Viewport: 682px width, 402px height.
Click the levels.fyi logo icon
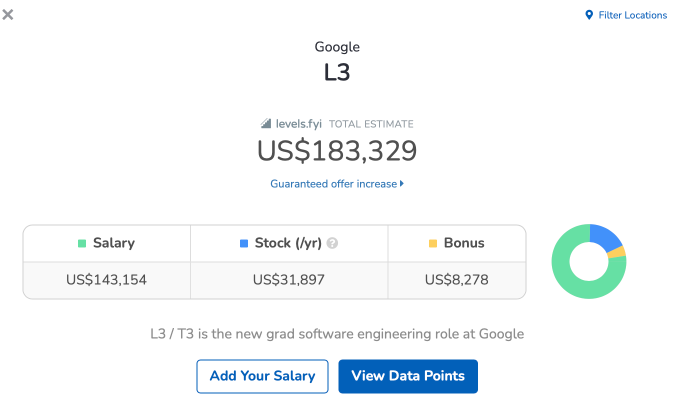(266, 124)
